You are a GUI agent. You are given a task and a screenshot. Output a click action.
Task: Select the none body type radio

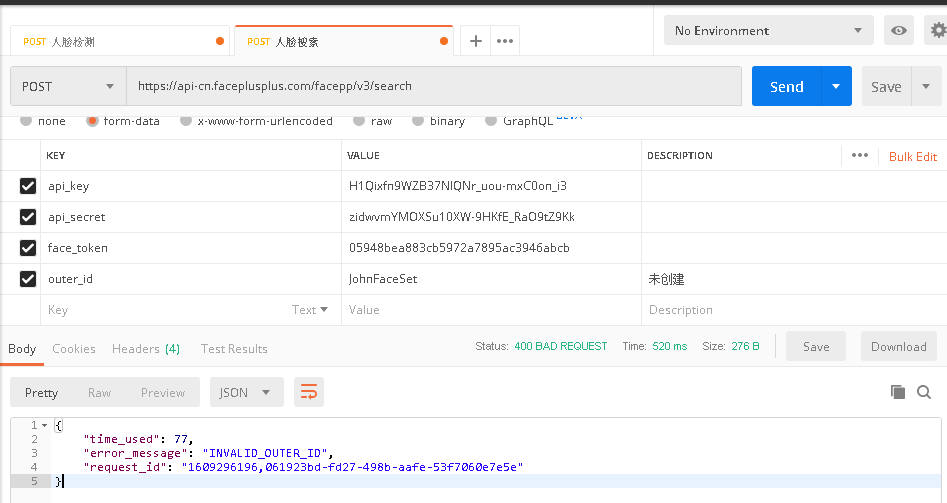pyautogui.click(x=25, y=121)
